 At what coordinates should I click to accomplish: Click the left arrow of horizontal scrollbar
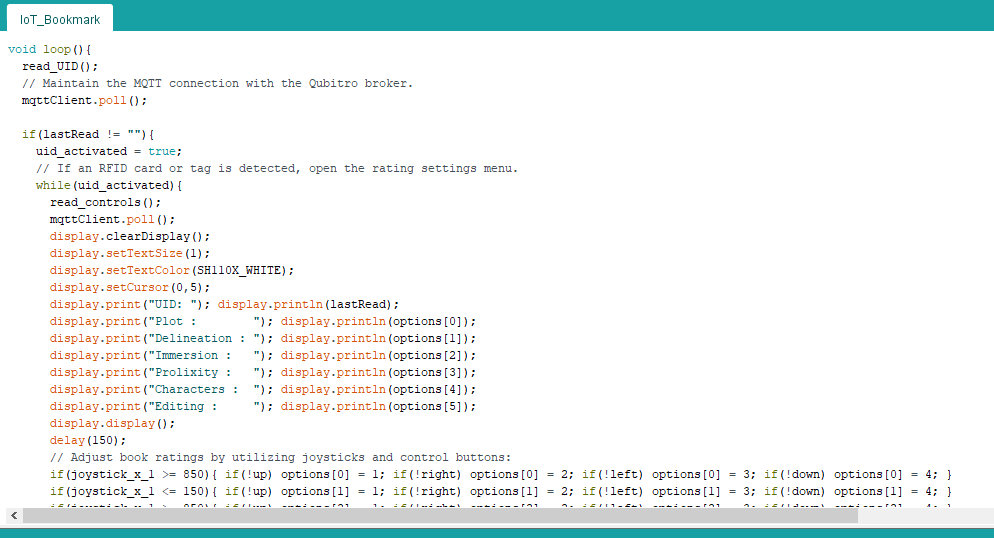tap(13, 515)
